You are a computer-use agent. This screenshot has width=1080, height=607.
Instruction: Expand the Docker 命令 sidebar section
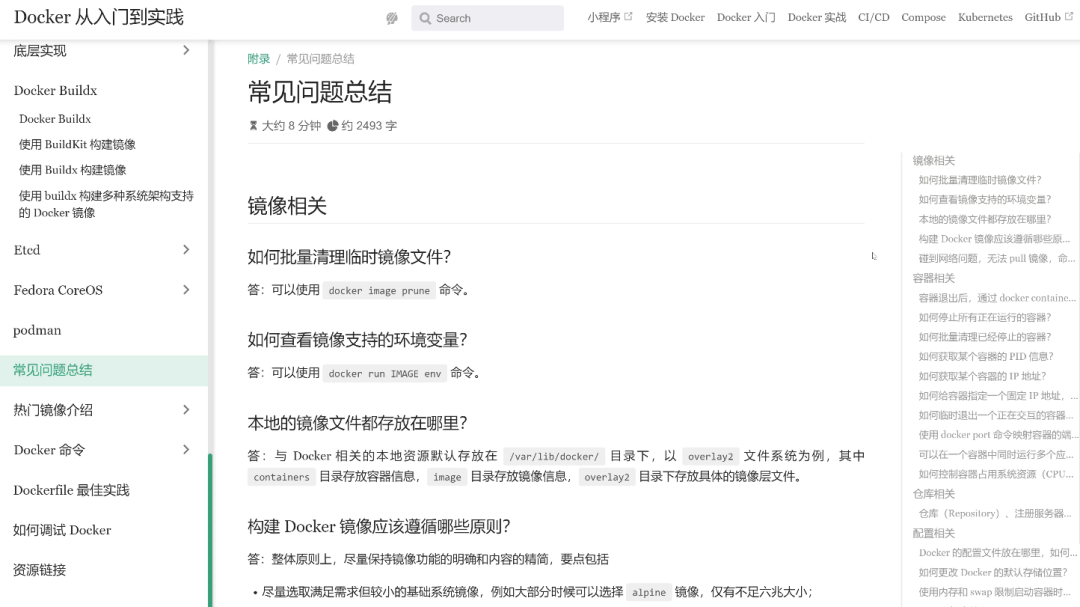(186, 449)
